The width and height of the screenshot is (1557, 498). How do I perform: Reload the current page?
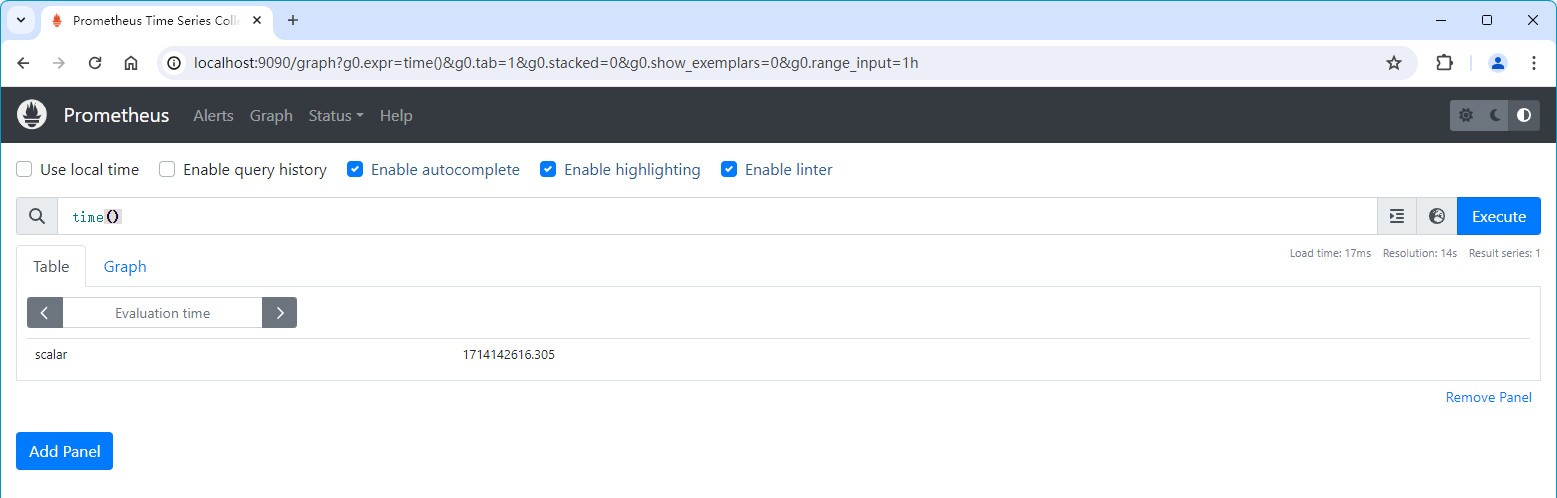95,62
